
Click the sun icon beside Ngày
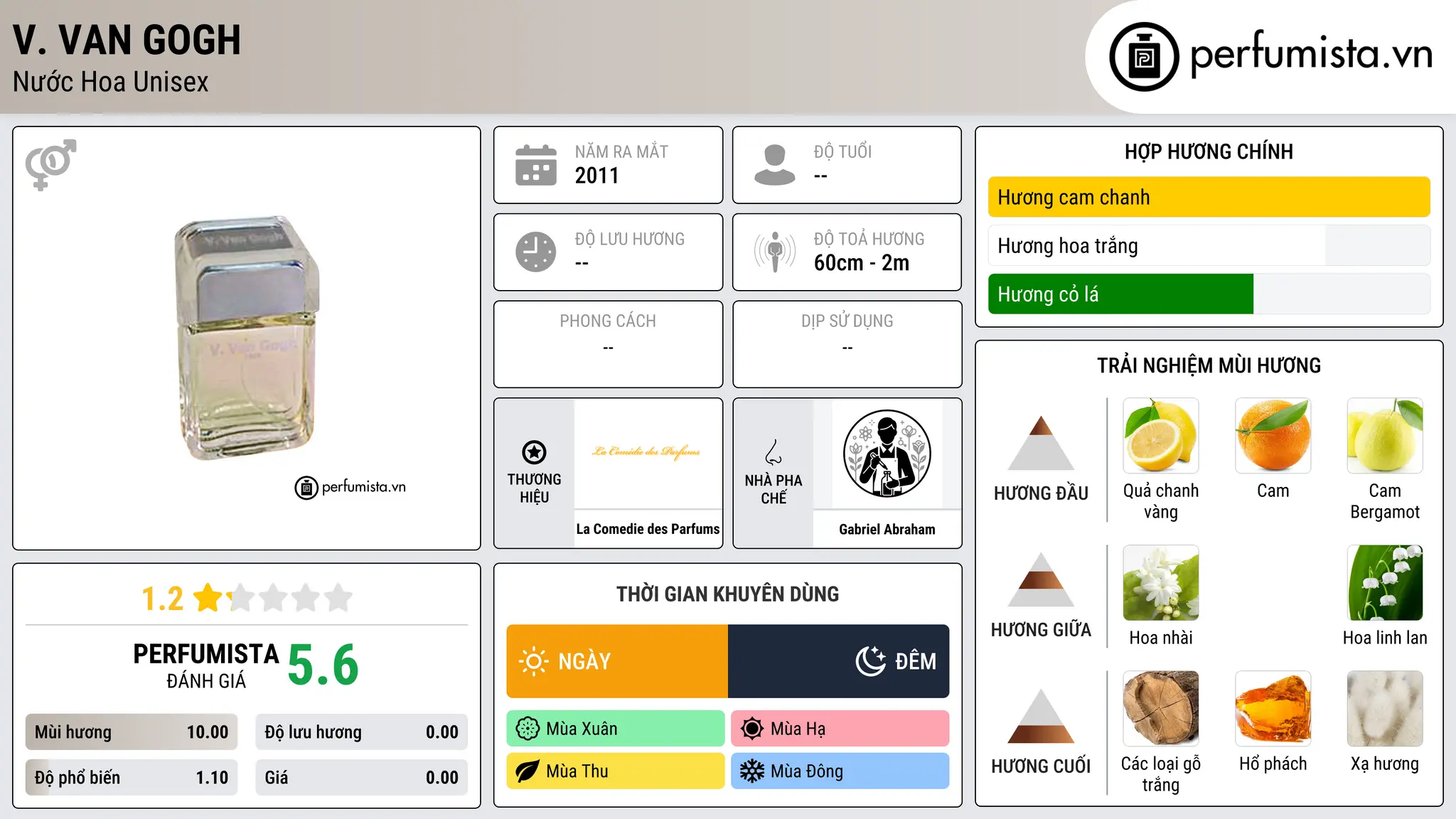coord(533,661)
